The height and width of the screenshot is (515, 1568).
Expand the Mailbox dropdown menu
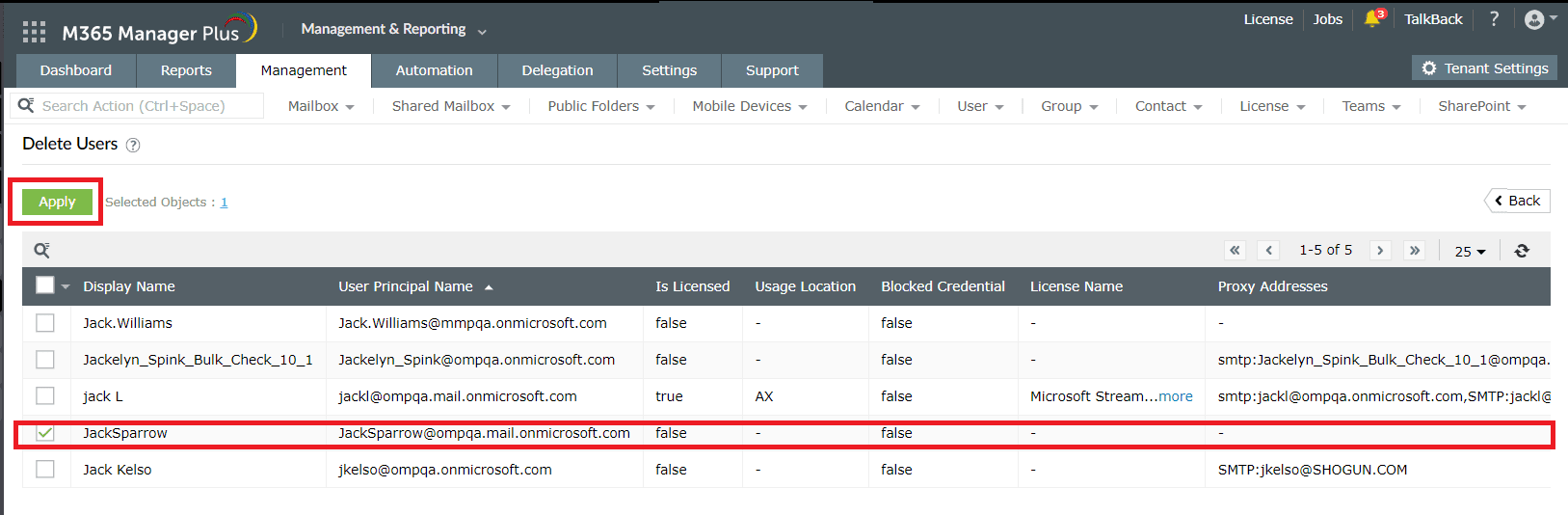point(321,106)
